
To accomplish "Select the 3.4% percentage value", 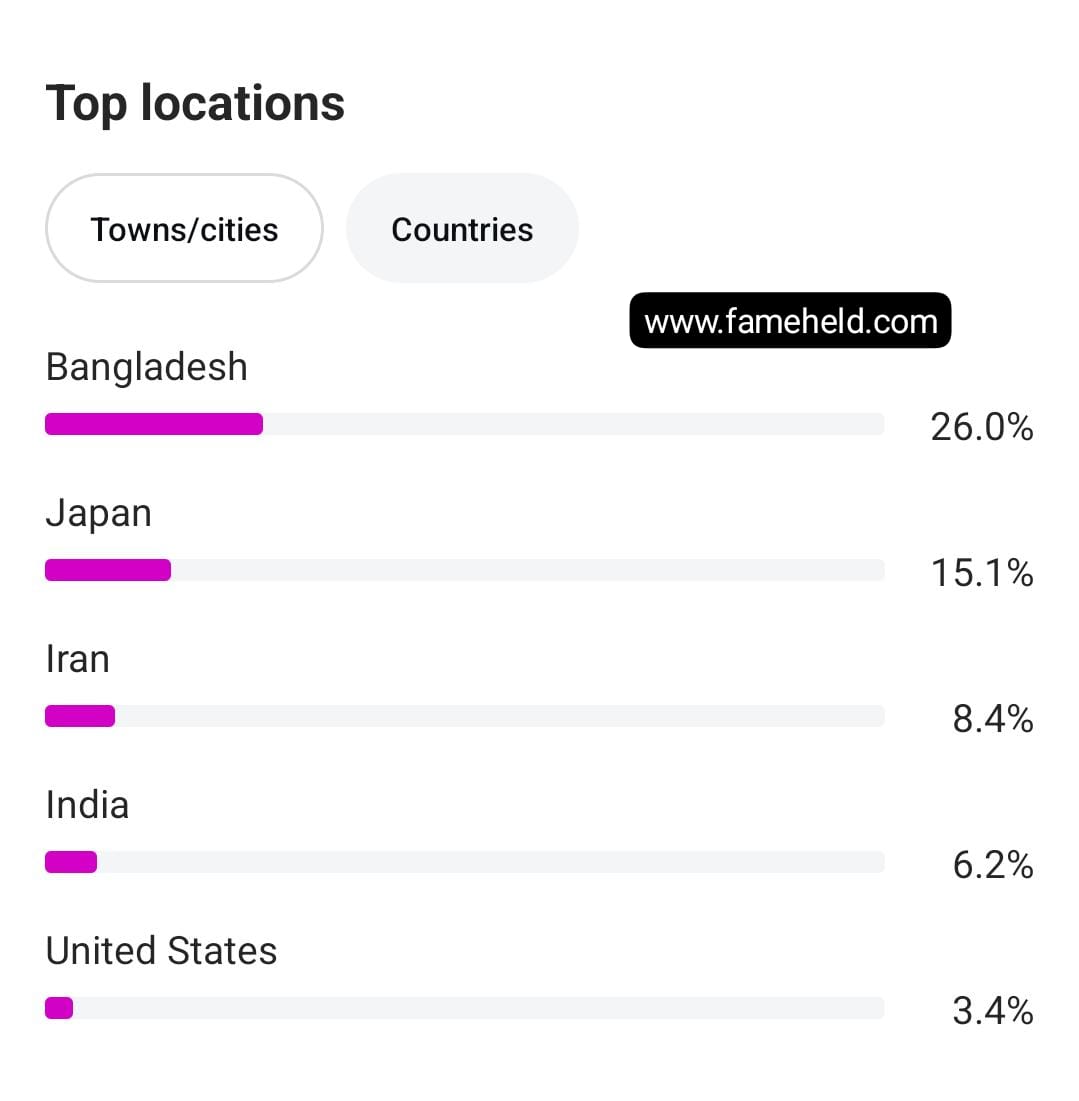I will [x=992, y=1011].
